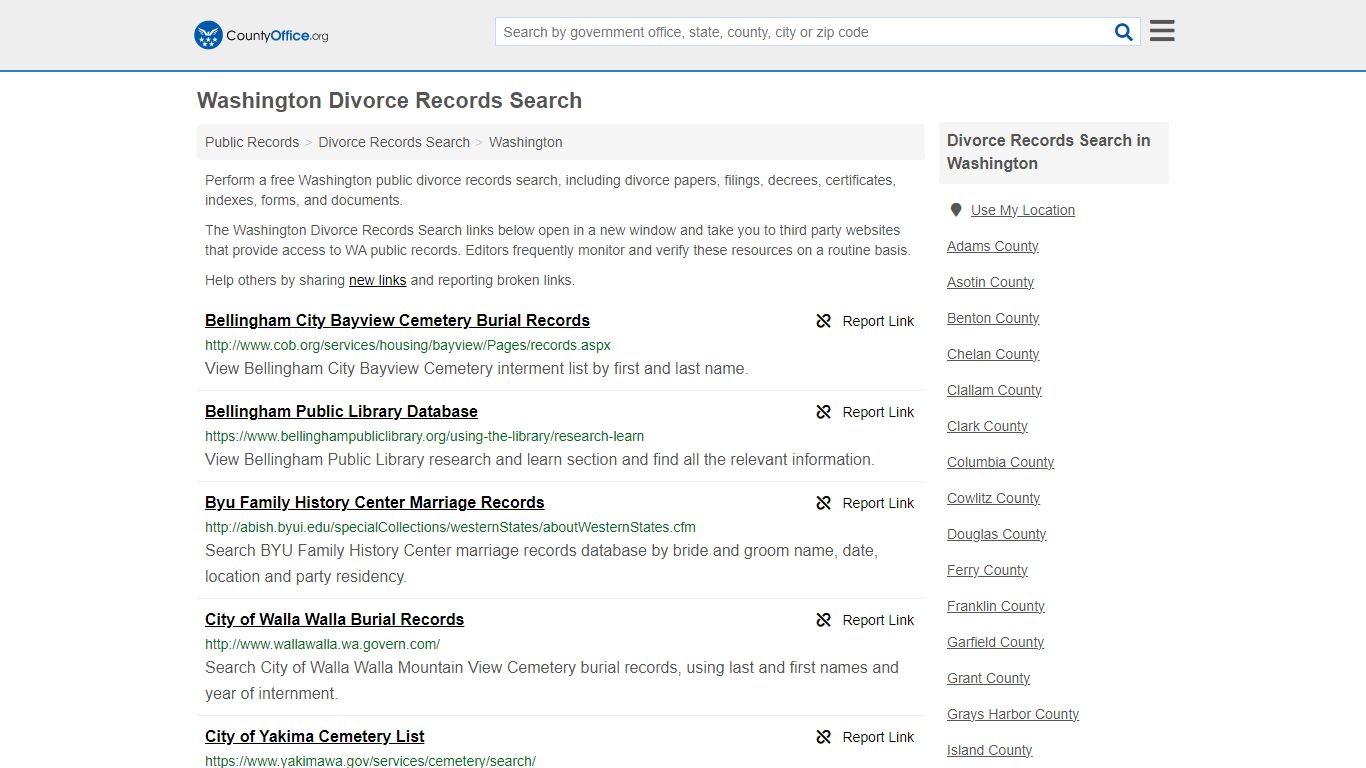This screenshot has width=1366, height=768.
Task: Select Columbia County
Action: coord(1001,462)
